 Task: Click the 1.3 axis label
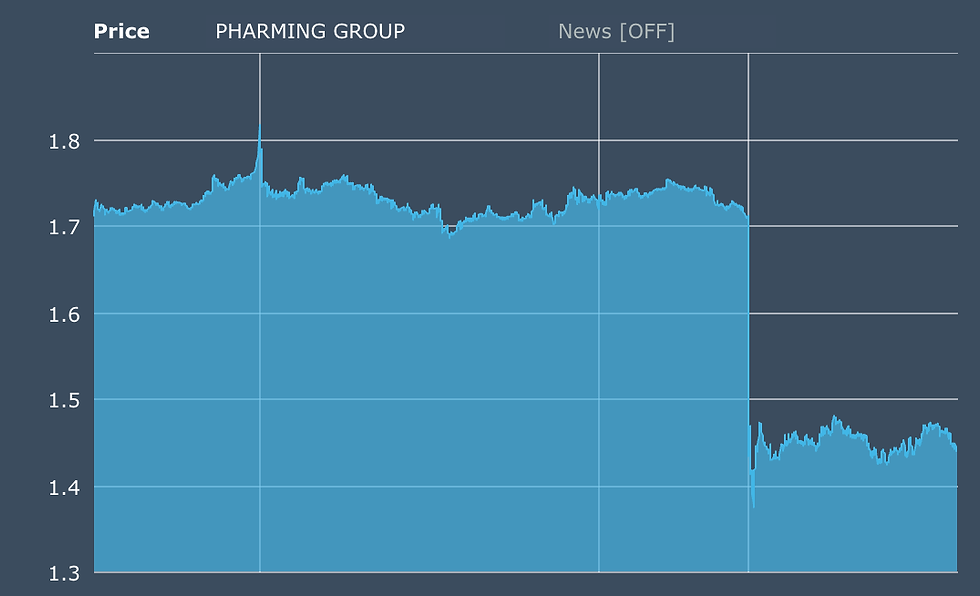coord(64,574)
